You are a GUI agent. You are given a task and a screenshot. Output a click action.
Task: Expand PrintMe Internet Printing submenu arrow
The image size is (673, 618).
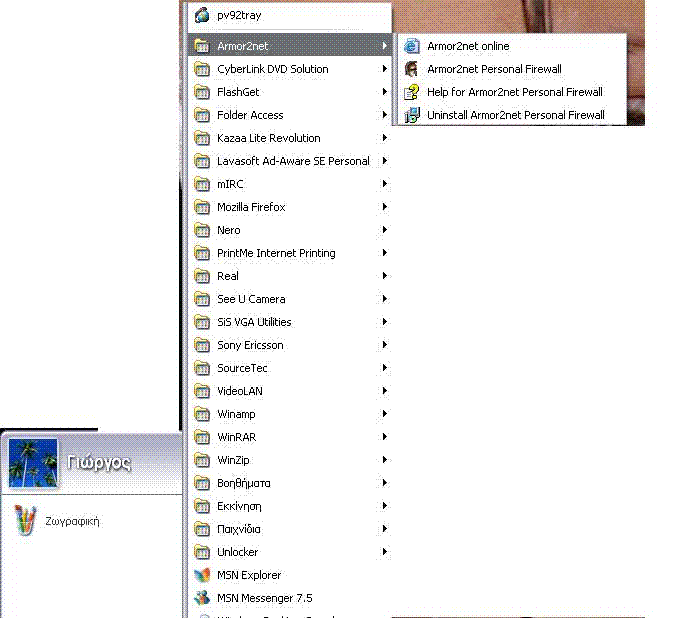[x=385, y=253]
